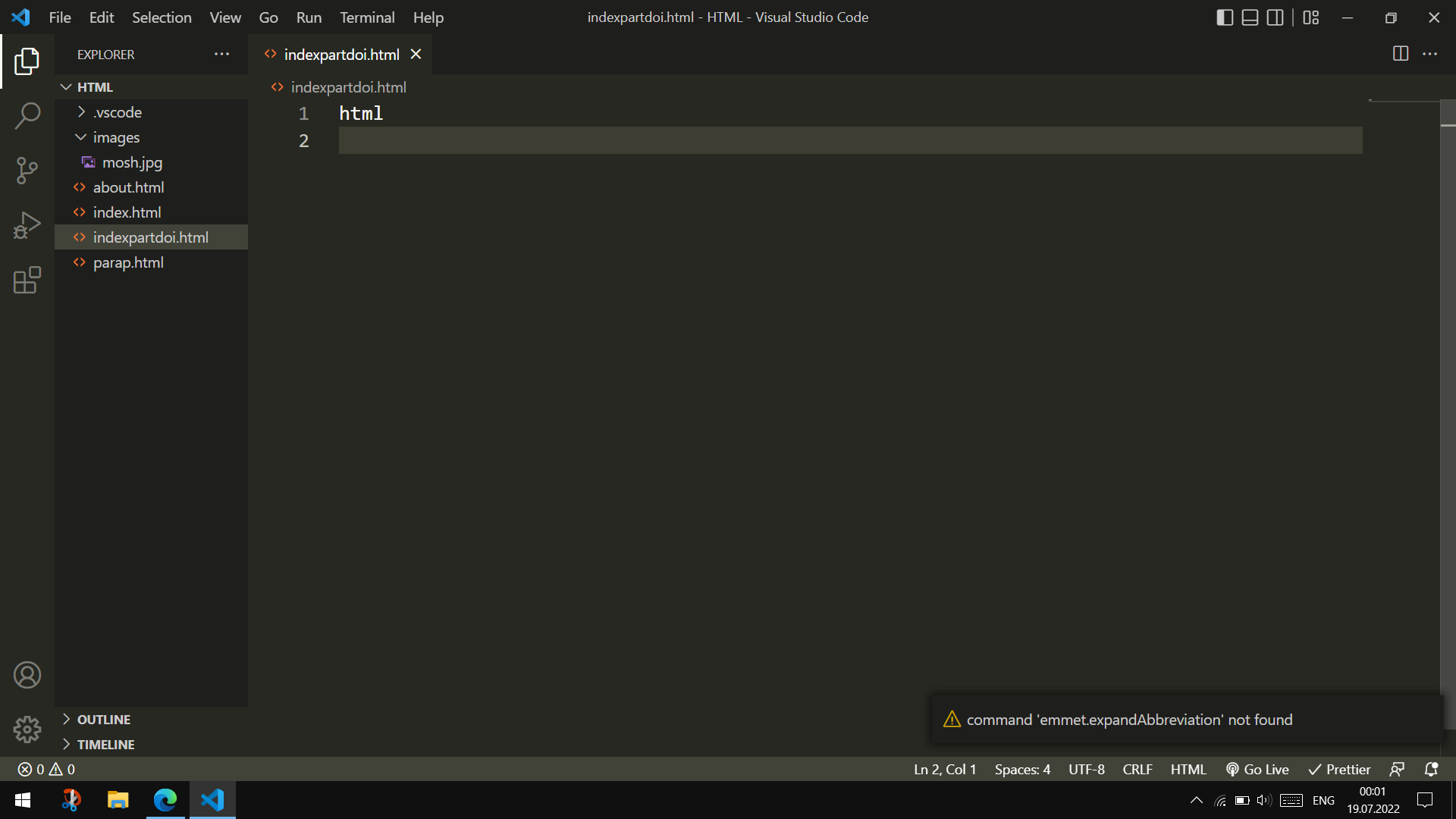1456x819 pixels.
Task: Click the Prettier formatter status bar button
Action: (x=1339, y=769)
